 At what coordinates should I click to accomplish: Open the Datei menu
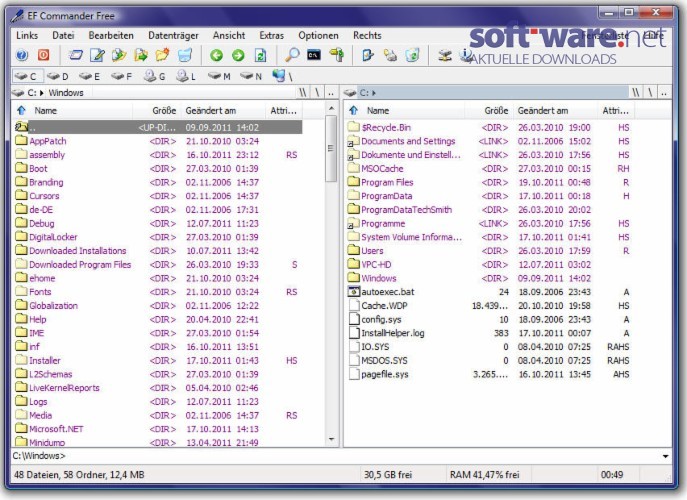[63, 35]
